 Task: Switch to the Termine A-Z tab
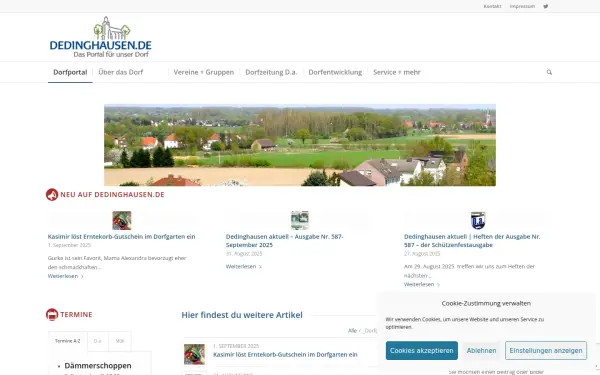click(x=68, y=341)
